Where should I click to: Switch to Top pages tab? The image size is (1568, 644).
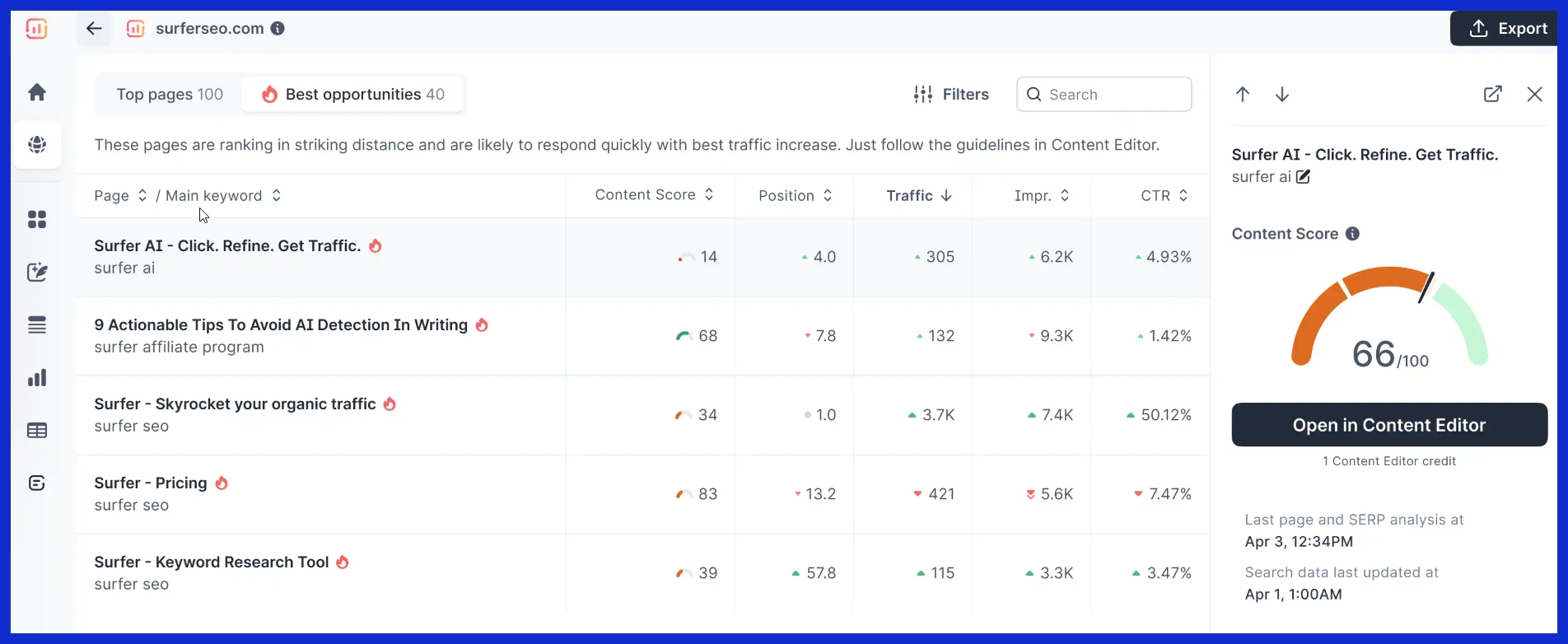coord(170,95)
